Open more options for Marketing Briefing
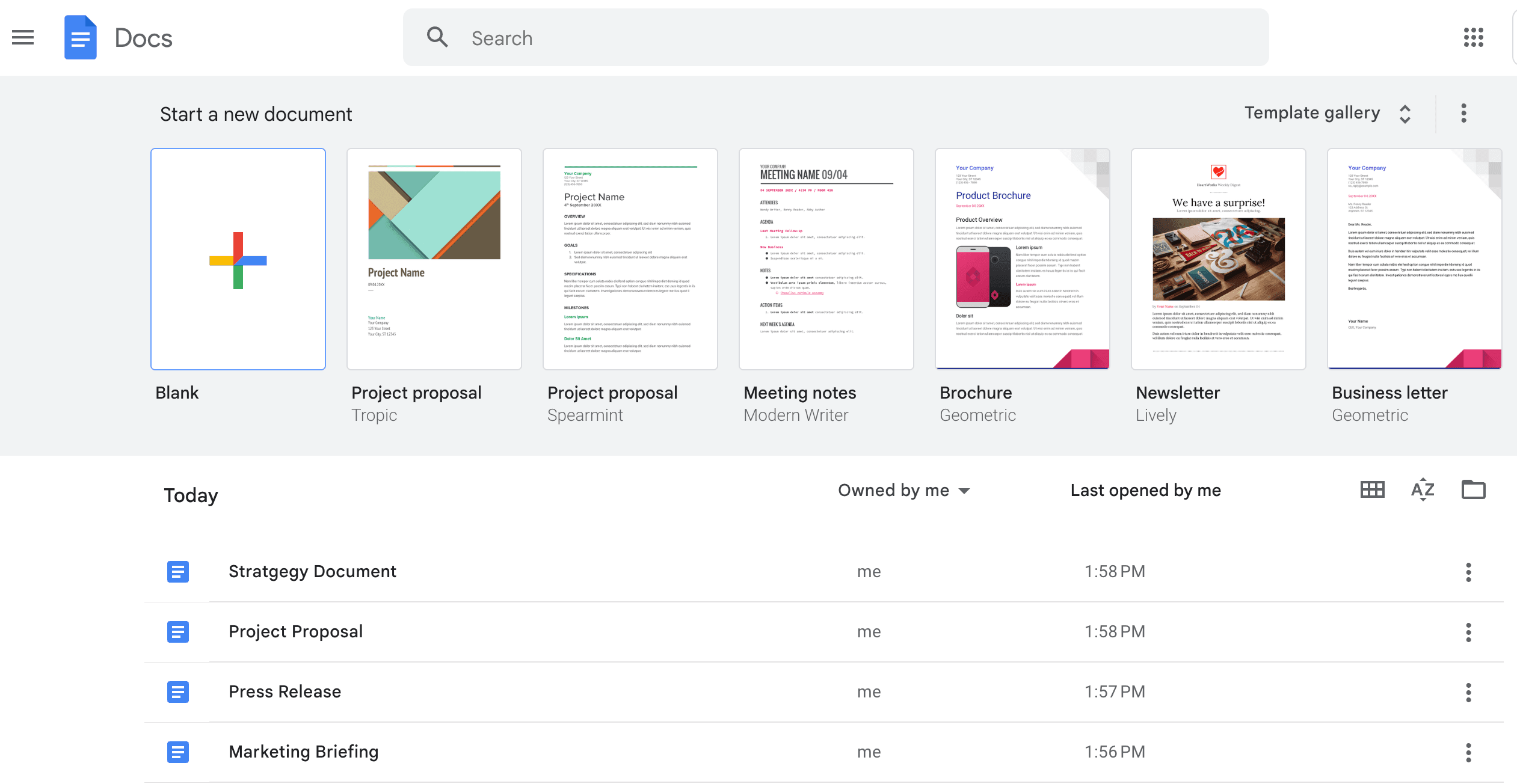 [x=1468, y=752]
